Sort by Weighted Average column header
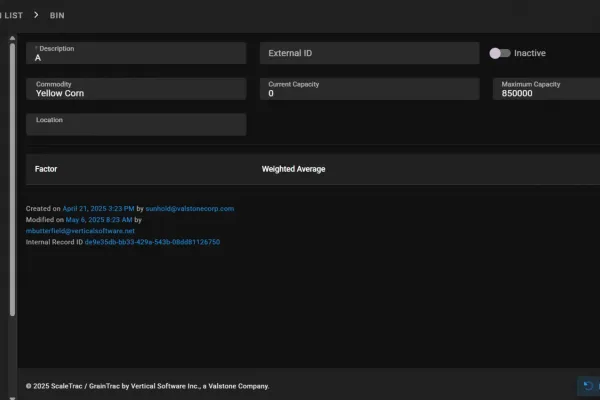Viewport: 600px width, 400px height. [293, 169]
